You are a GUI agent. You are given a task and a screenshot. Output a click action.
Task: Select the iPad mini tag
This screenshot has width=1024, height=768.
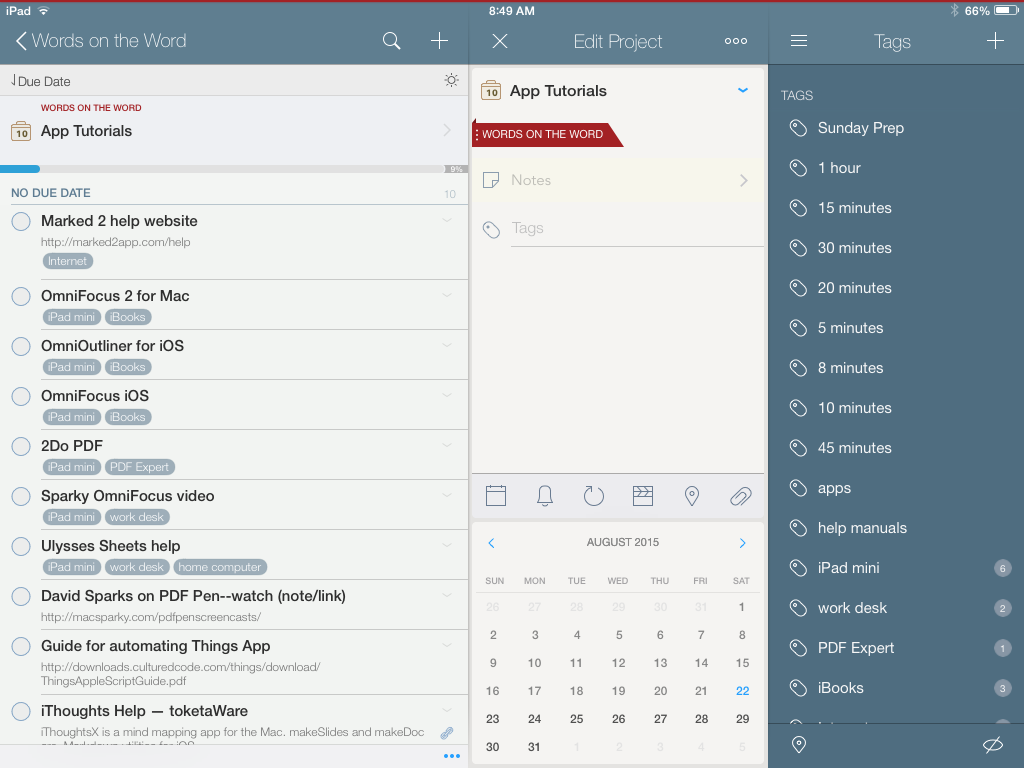pos(848,568)
